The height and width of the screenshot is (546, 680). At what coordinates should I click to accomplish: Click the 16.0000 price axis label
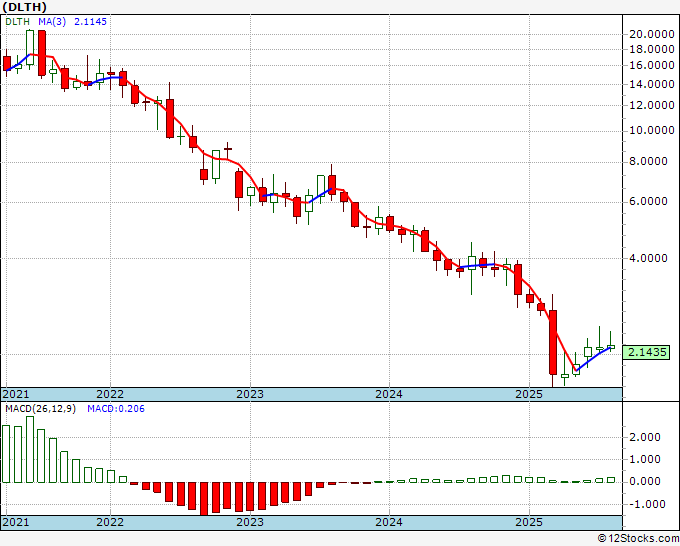654,65
